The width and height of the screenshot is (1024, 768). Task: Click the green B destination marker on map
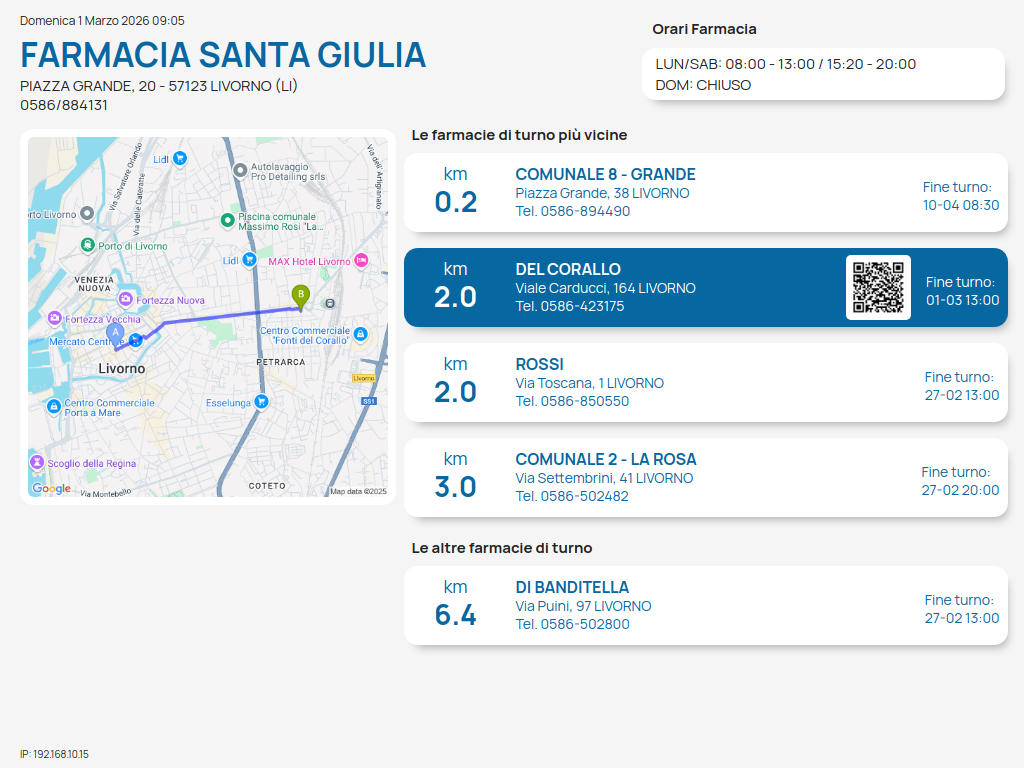point(299,295)
